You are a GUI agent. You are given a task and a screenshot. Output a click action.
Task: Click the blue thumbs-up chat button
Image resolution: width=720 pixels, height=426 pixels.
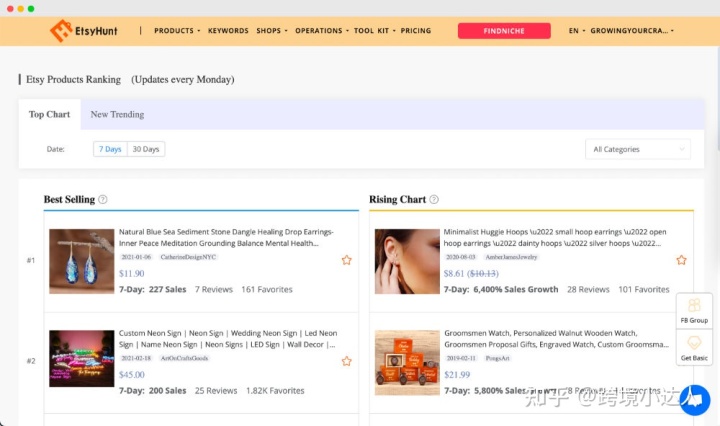click(x=695, y=400)
